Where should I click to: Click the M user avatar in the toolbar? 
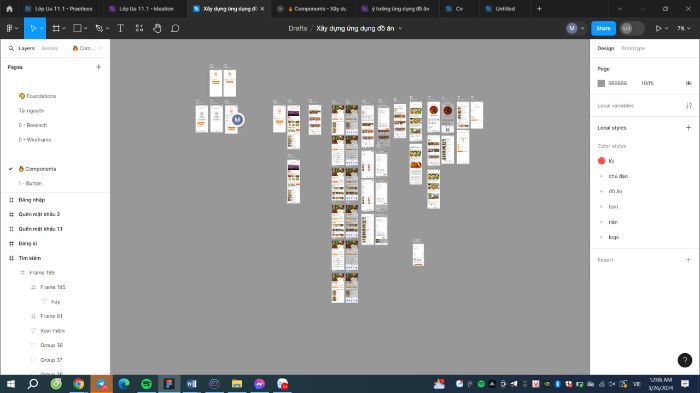click(572, 28)
